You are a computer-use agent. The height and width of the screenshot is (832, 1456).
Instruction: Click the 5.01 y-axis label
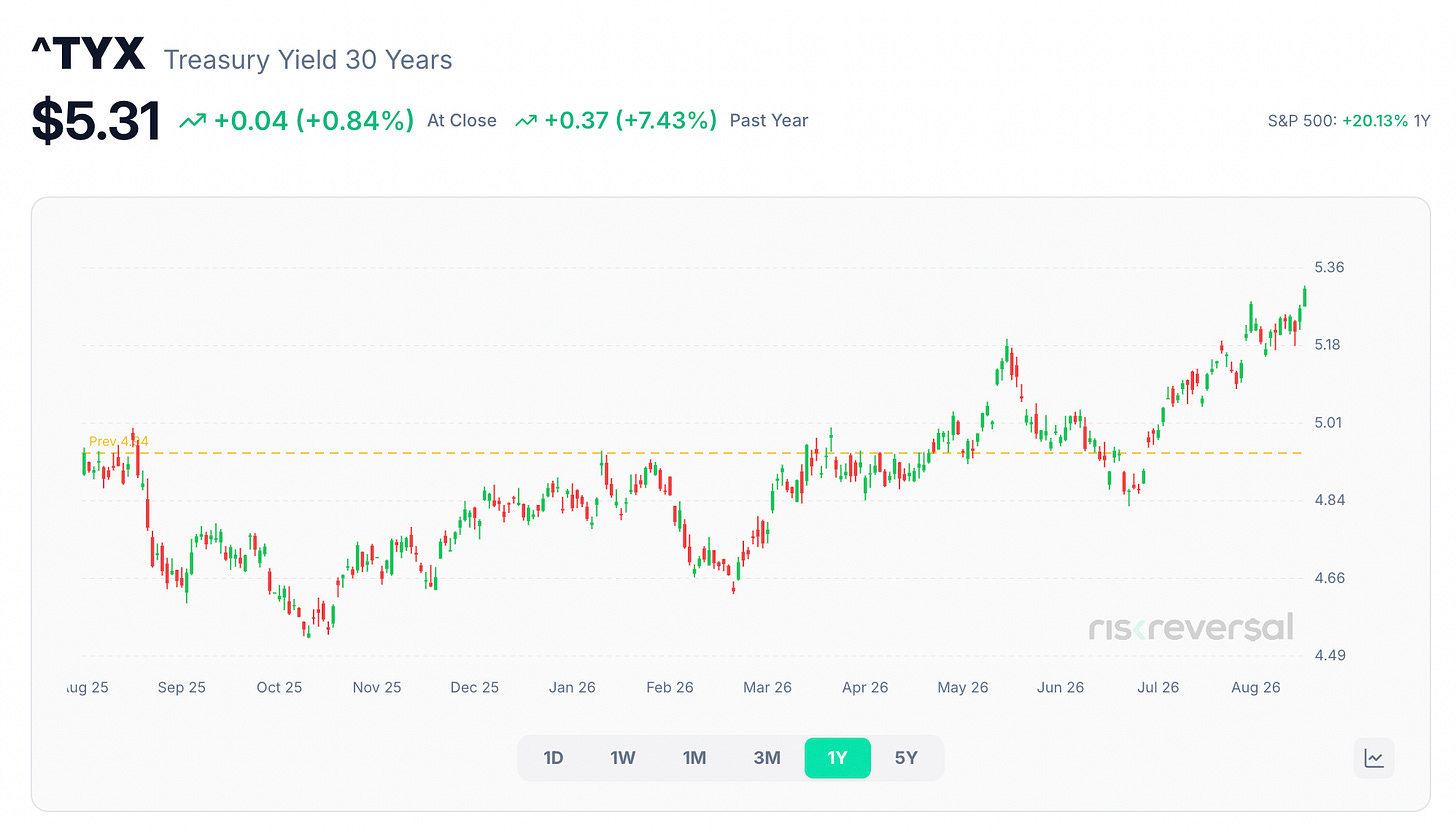(x=1330, y=422)
